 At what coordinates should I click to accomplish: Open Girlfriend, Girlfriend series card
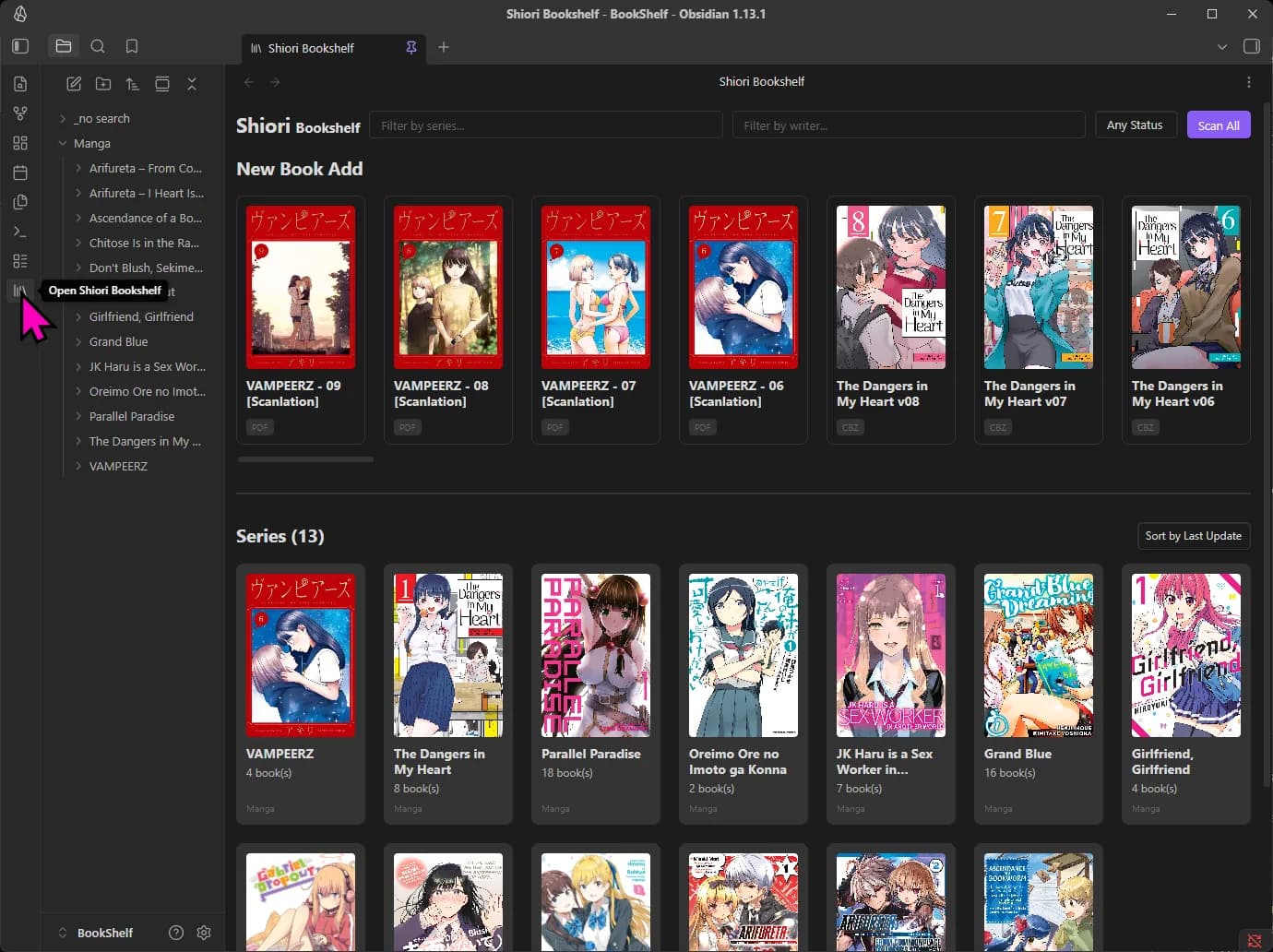coord(1186,694)
